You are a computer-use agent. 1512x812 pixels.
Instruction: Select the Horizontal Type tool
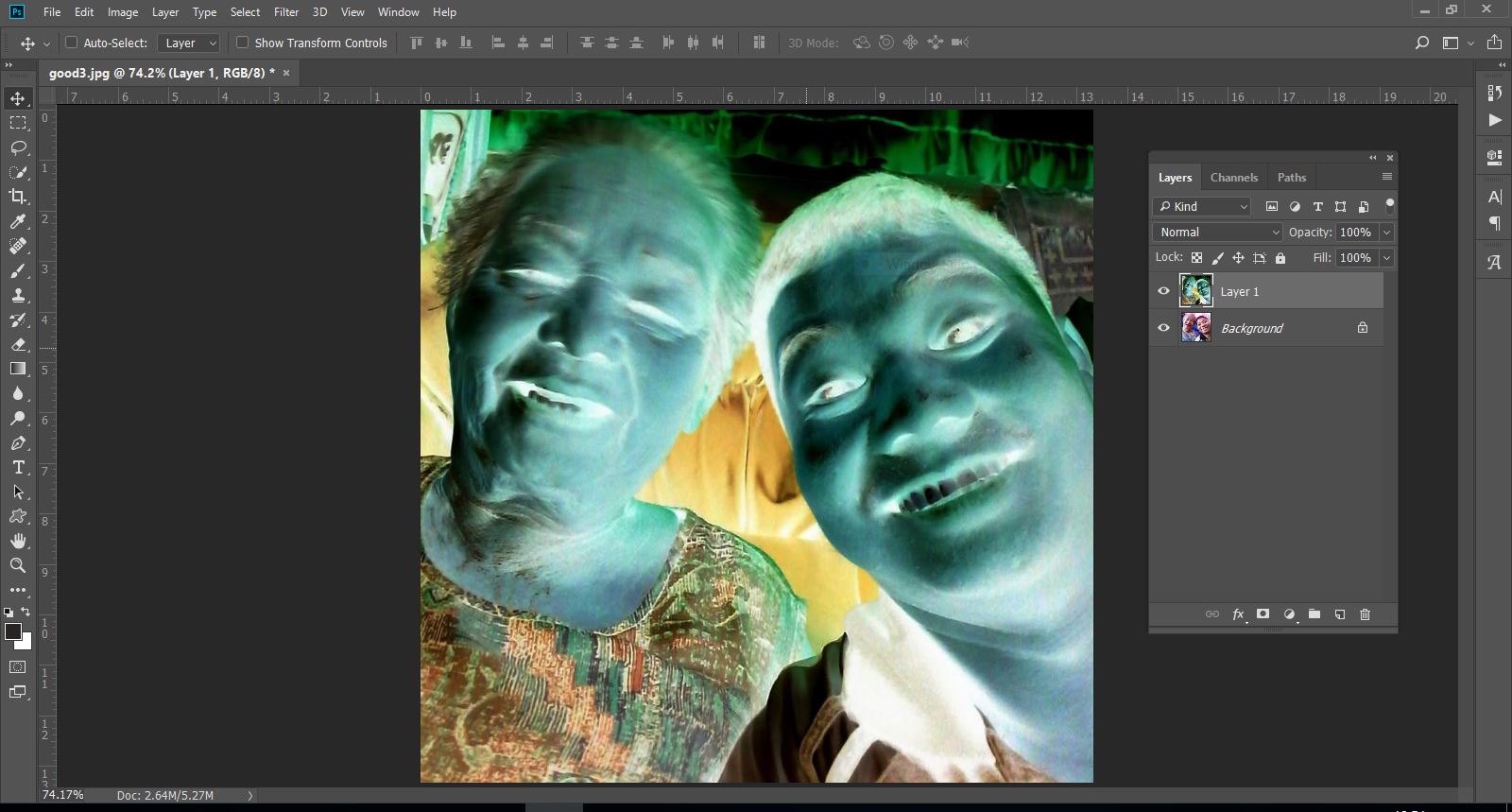click(18, 467)
